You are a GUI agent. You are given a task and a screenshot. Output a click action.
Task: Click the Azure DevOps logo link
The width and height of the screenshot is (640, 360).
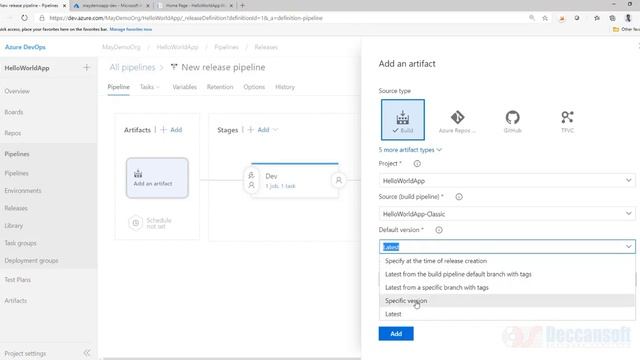[x=25, y=47]
